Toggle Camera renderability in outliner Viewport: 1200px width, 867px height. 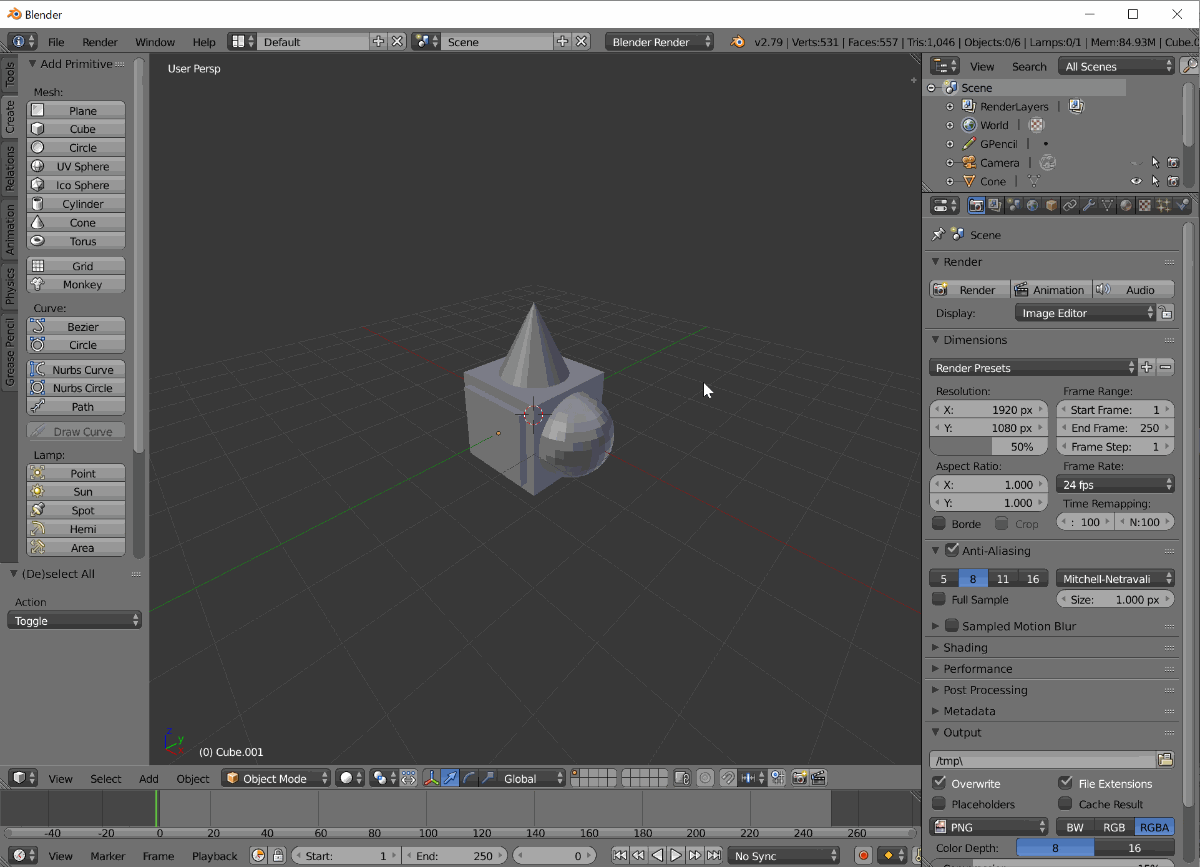click(x=1173, y=162)
